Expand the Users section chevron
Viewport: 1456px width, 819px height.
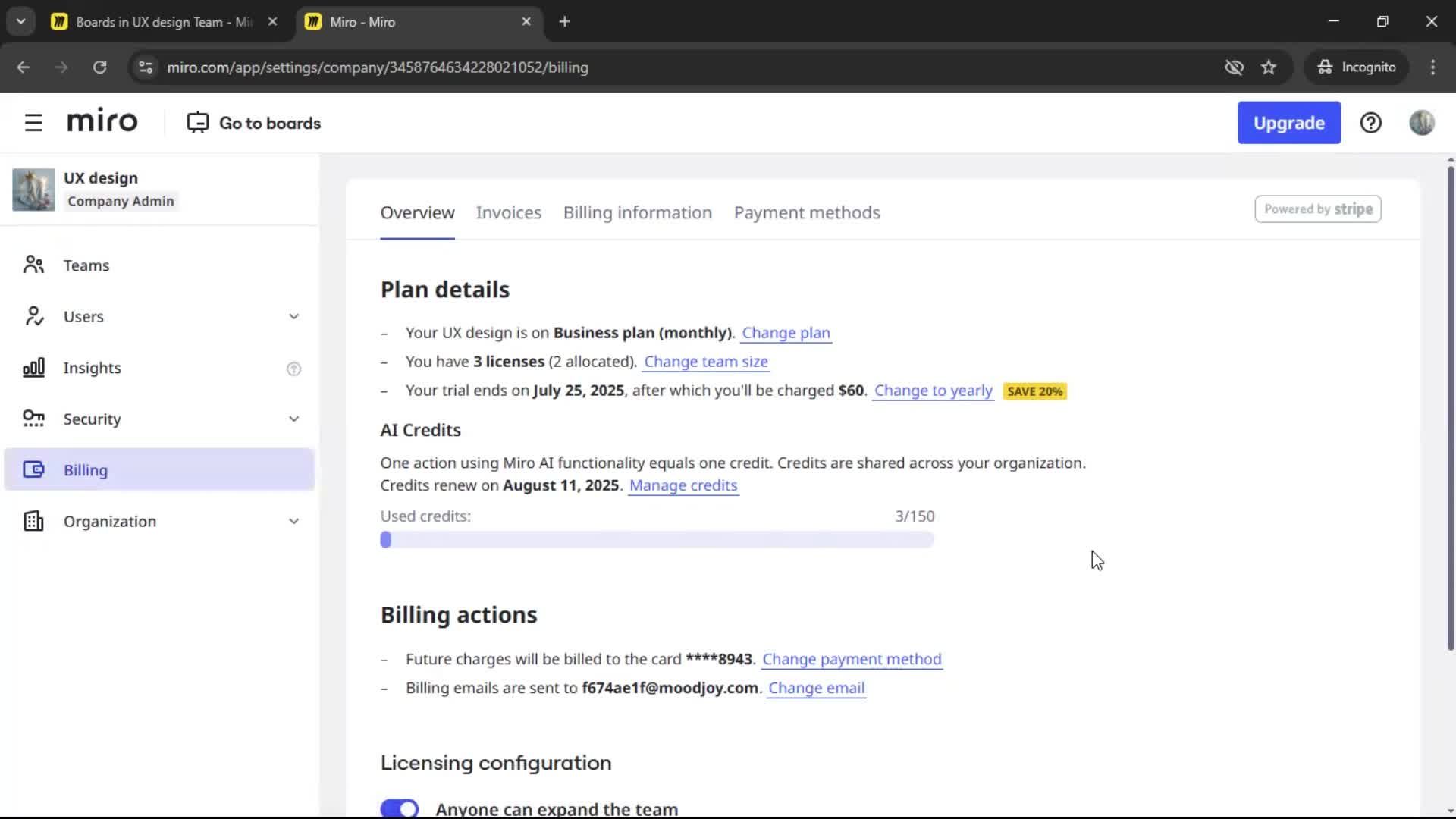pyautogui.click(x=293, y=316)
